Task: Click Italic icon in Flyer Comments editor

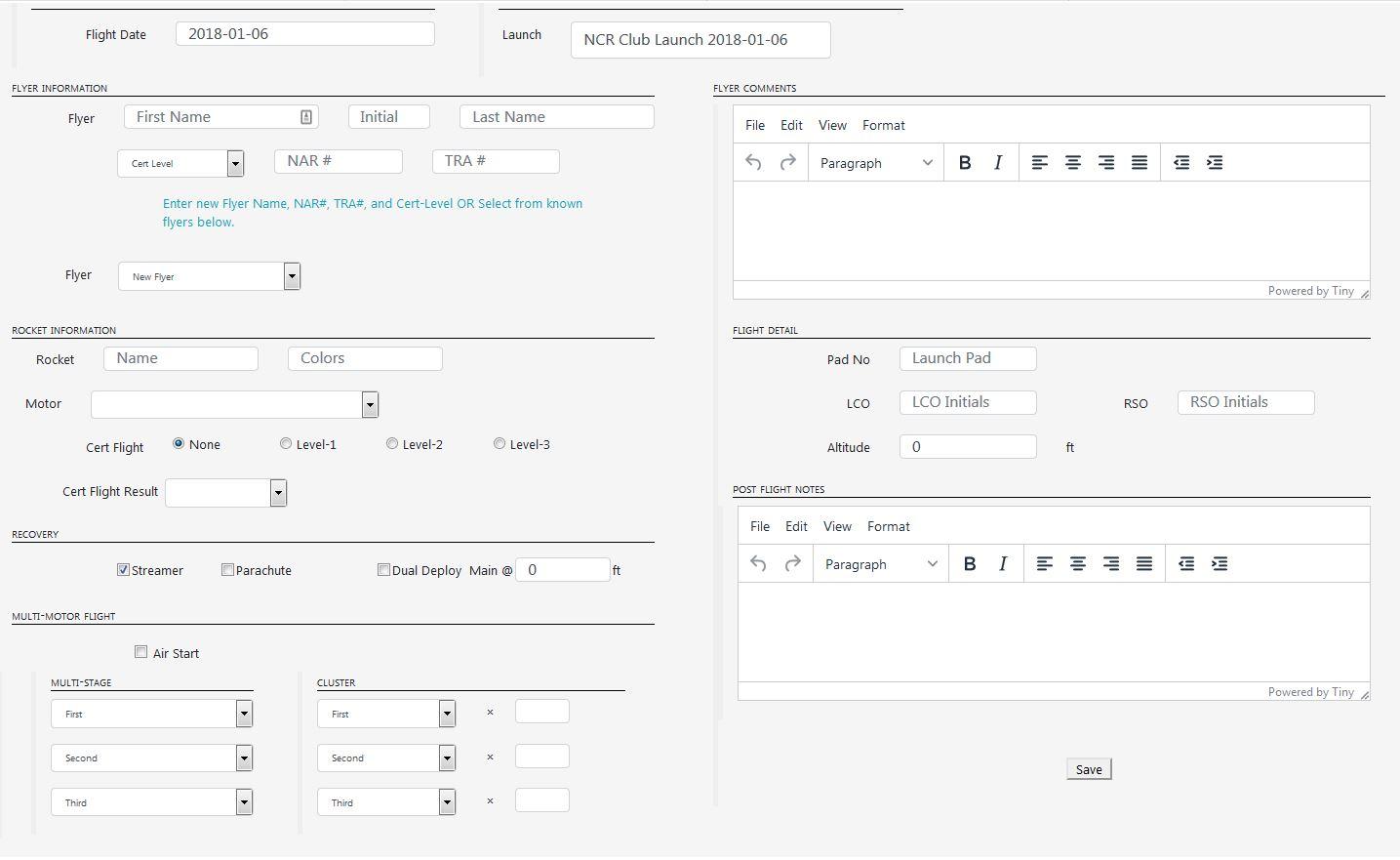Action: pyautogui.click(x=997, y=163)
